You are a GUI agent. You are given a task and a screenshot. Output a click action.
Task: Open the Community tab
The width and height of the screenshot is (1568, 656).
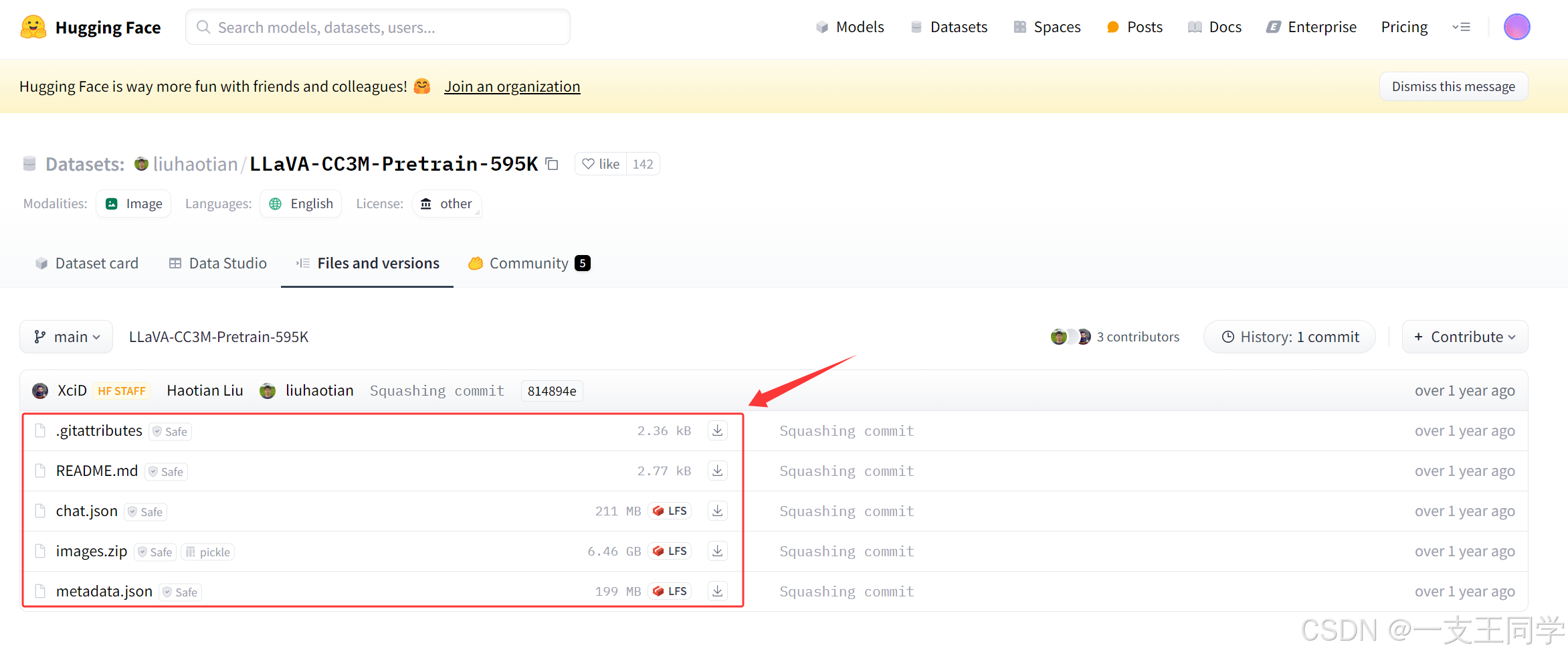point(529,263)
